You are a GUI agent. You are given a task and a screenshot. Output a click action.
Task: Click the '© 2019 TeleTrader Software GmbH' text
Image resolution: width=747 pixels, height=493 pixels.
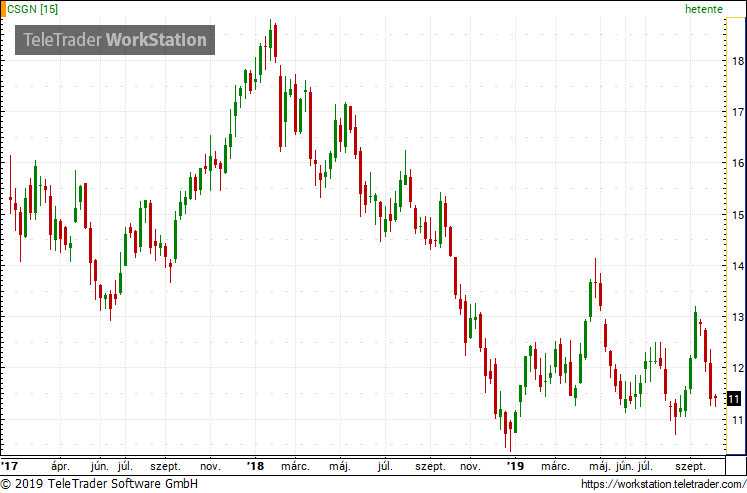99,484
